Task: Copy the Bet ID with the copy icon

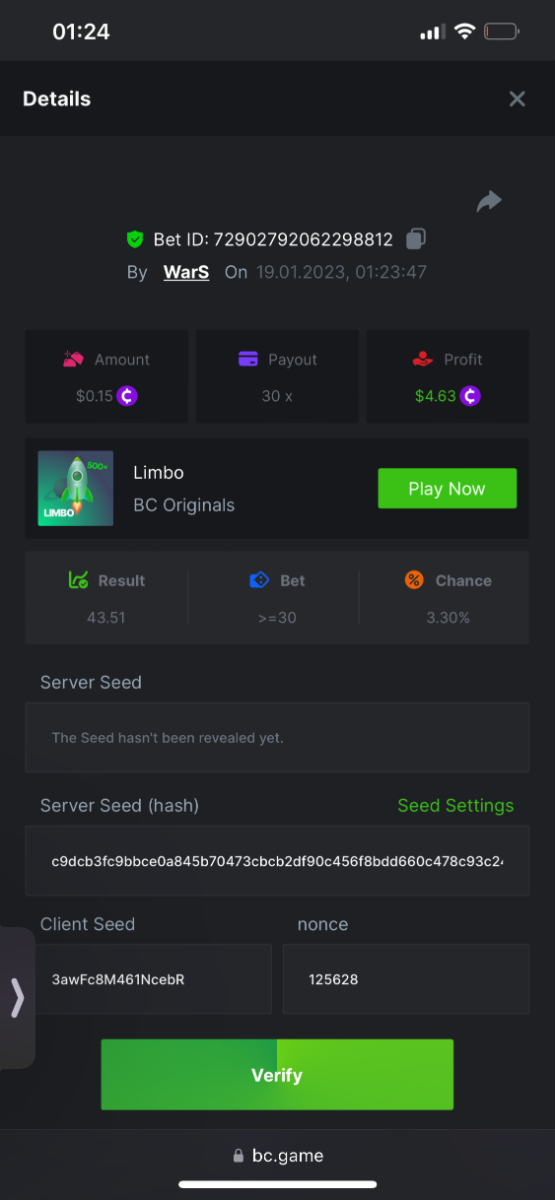Action: tap(416, 239)
